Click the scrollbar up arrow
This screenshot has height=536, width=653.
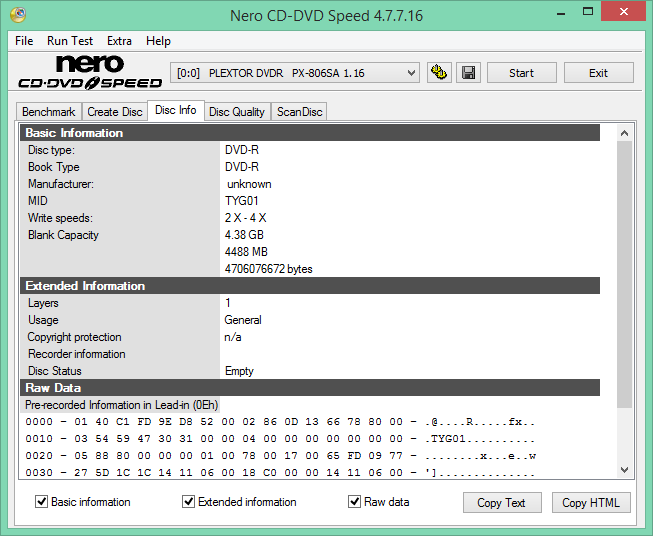tap(624, 133)
